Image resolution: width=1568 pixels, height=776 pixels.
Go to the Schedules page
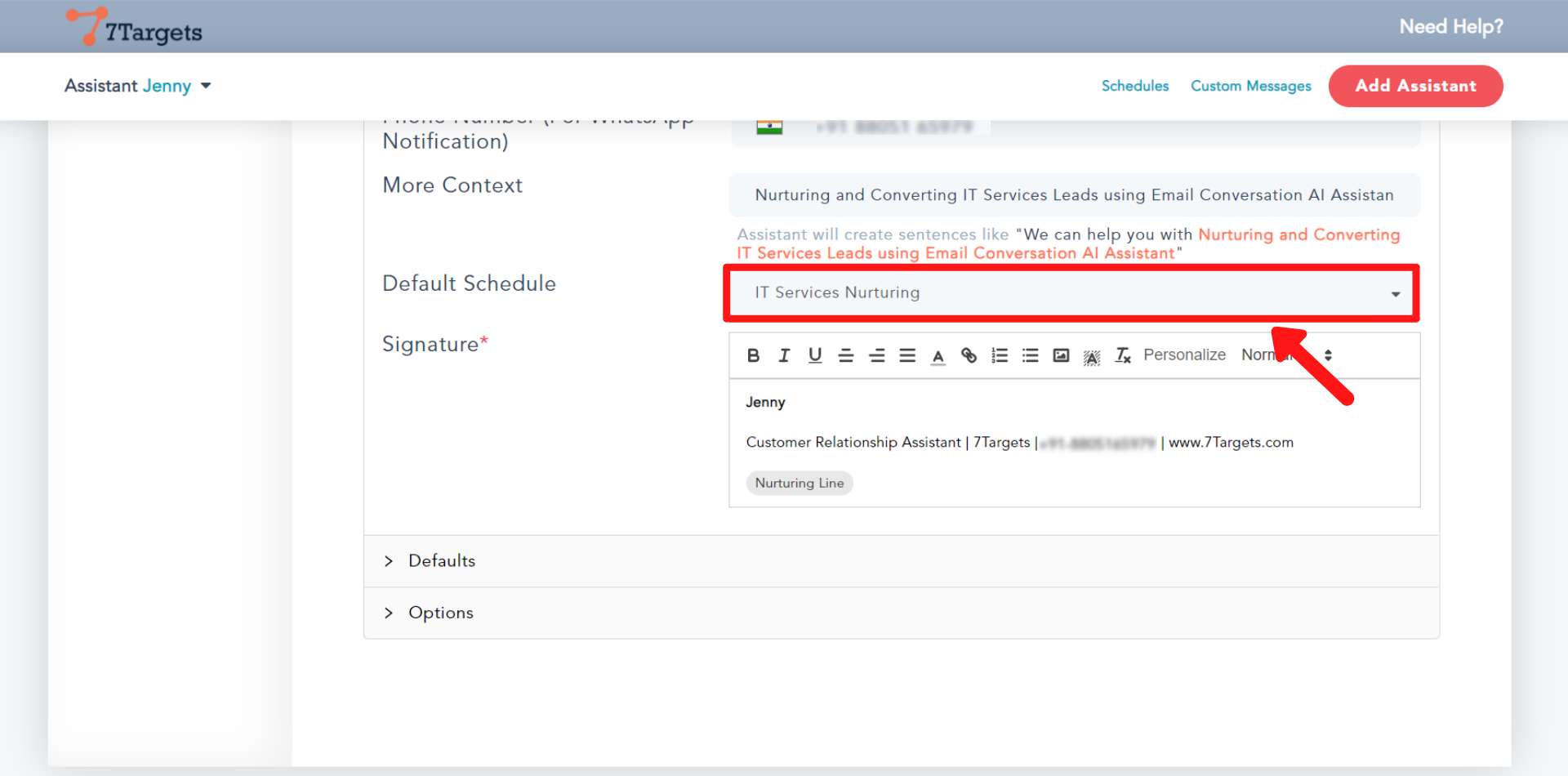point(1134,86)
